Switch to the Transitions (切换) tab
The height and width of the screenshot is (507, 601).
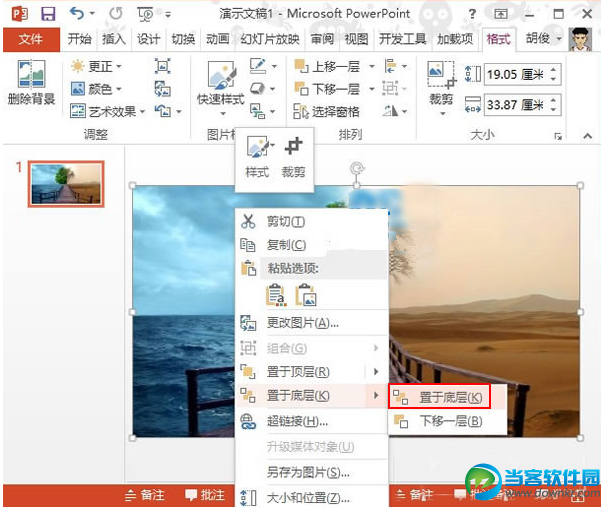coord(183,39)
